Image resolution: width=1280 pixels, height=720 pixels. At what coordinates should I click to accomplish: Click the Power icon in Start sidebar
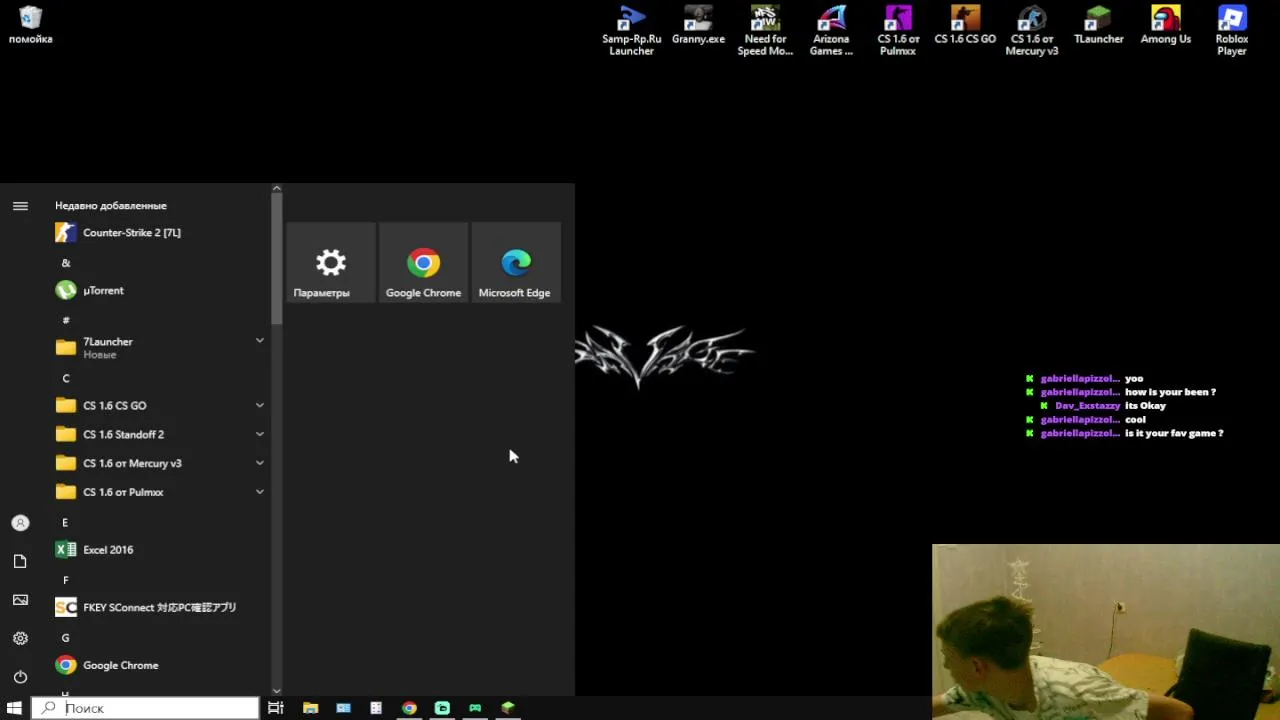click(x=20, y=677)
